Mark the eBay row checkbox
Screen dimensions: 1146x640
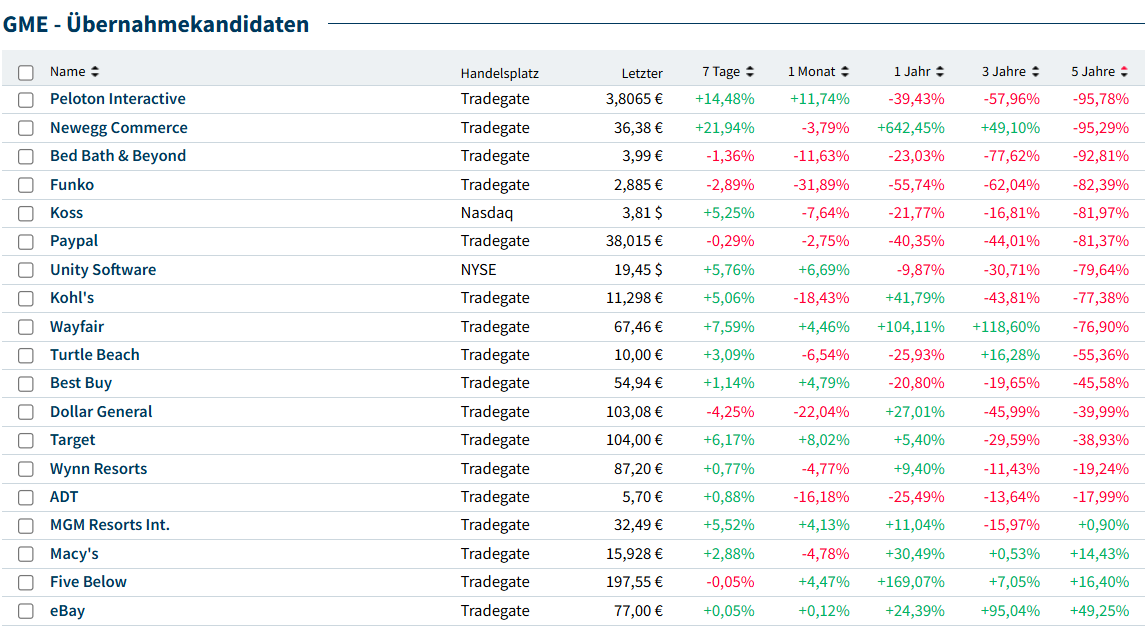[x=26, y=611]
